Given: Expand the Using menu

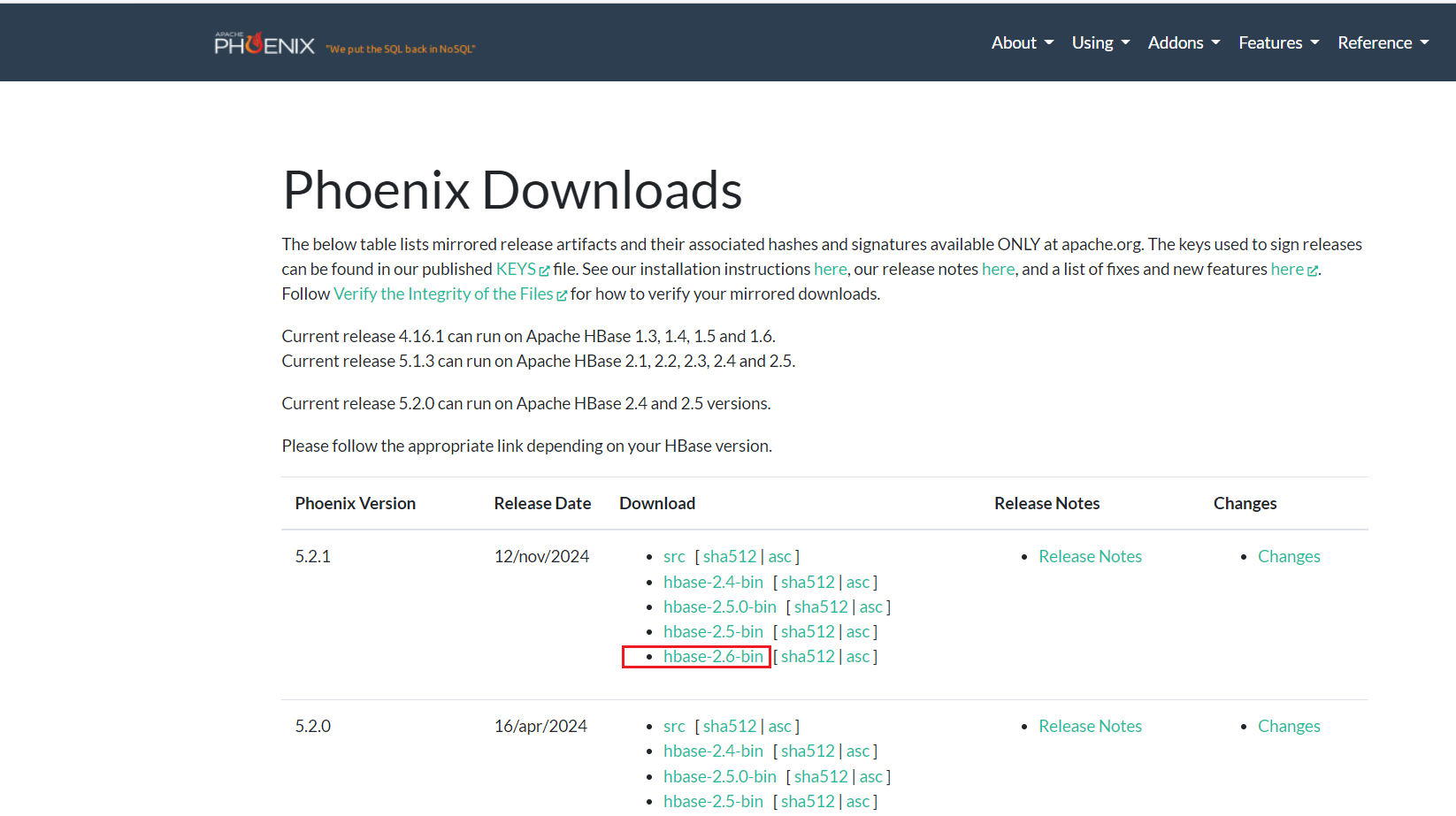Looking at the screenshot, I should pyautogui.click(x=1101, y=42).
